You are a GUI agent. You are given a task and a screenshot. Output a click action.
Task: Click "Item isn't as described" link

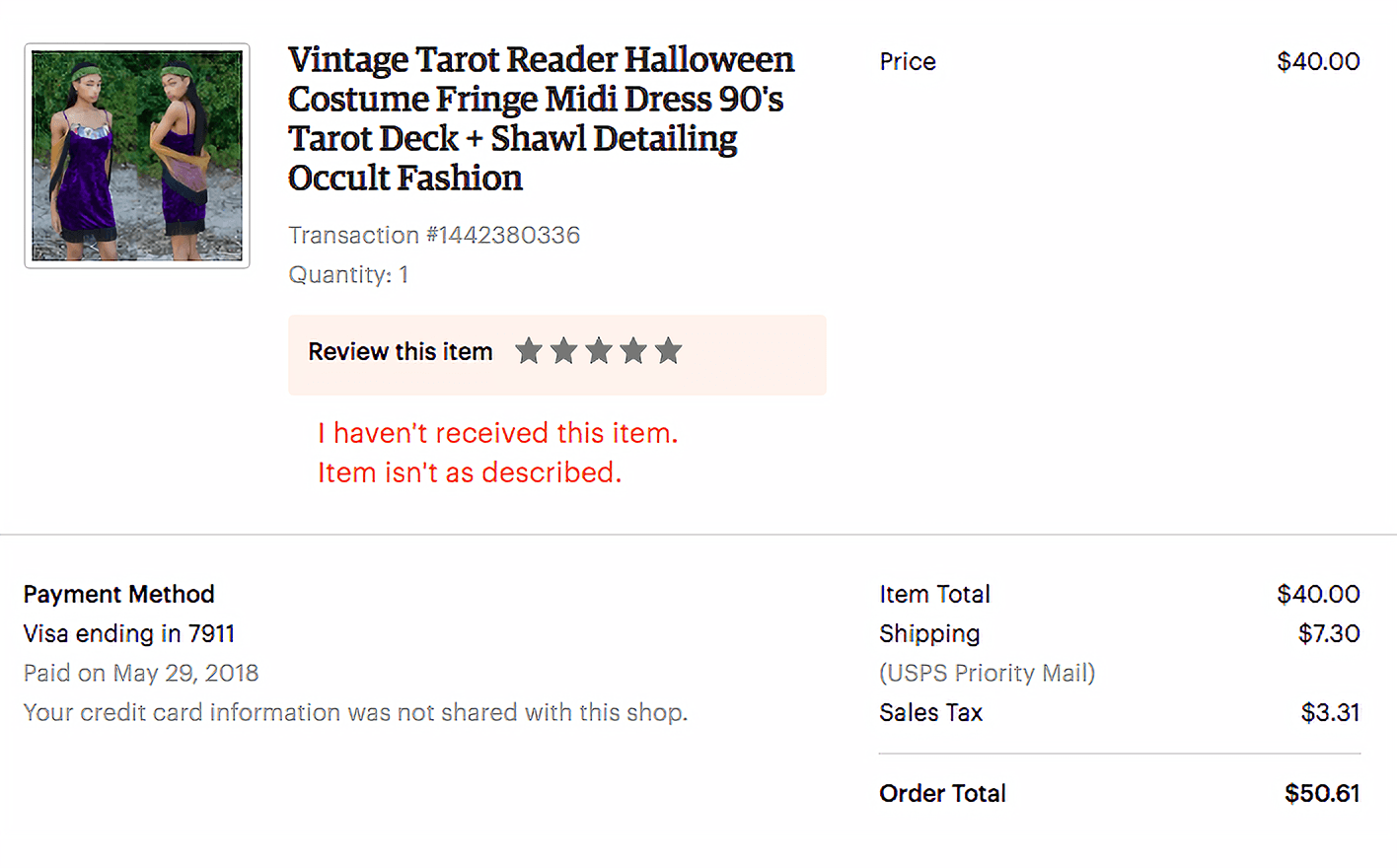470,472
